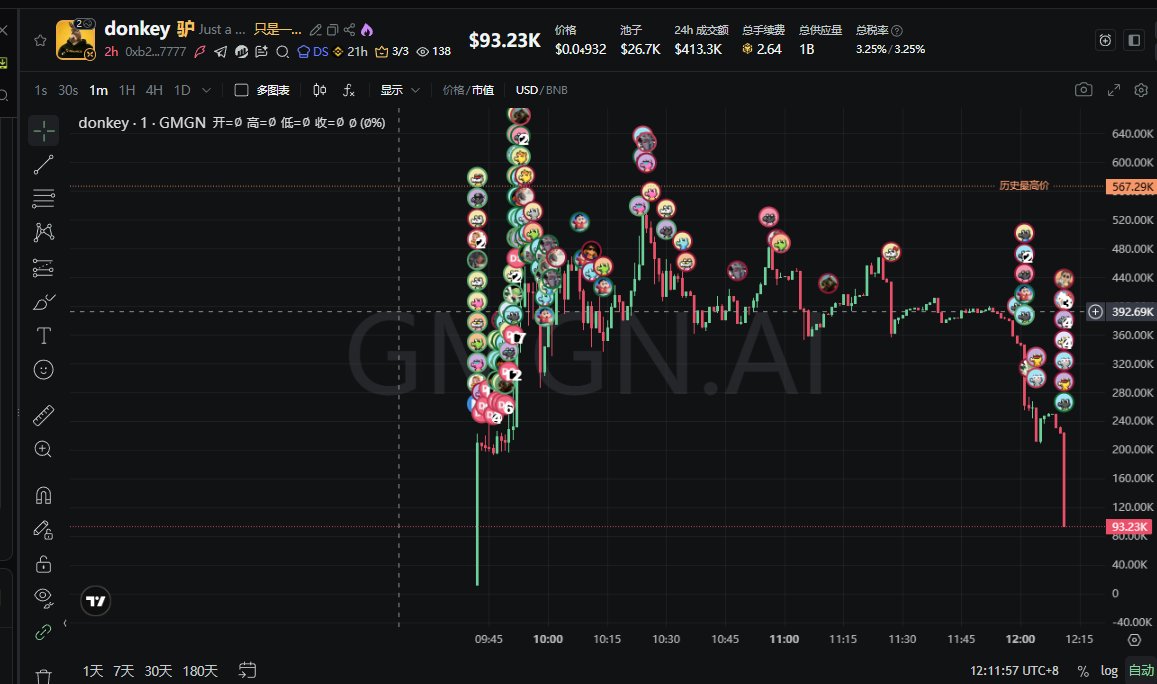Image resolution: width=1157 pixels, height=684 pixels.
Task: Set range to 180天
Action: pyautogui.click(x=200, y=671)
